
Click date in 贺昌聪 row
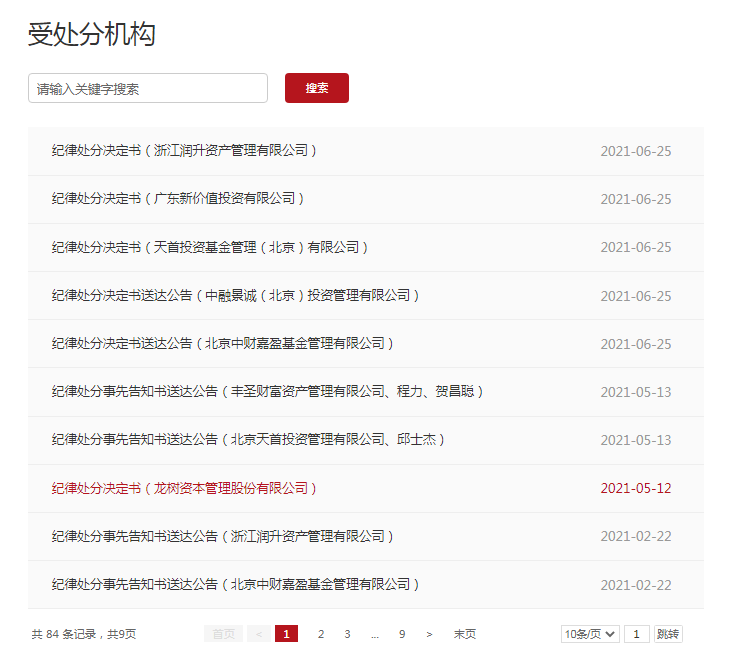click(x=636, y=392)
